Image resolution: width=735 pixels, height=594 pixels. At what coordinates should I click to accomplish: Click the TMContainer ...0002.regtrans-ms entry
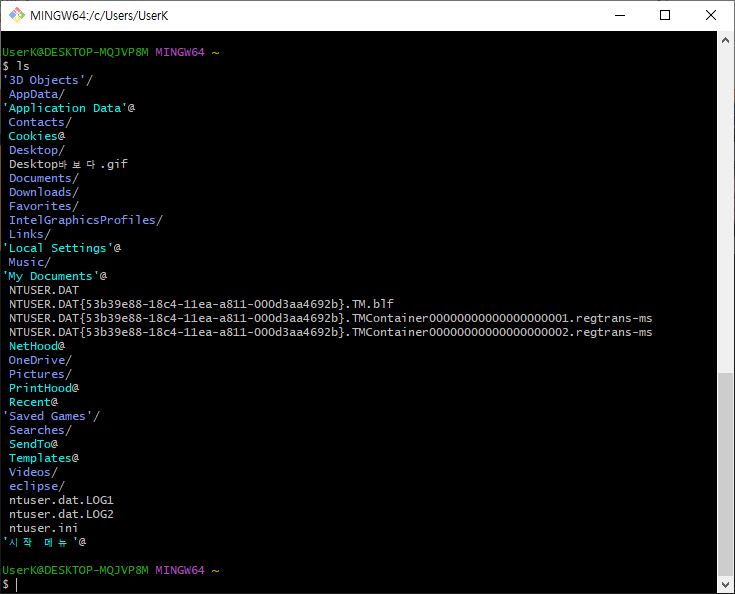[330, 332]
